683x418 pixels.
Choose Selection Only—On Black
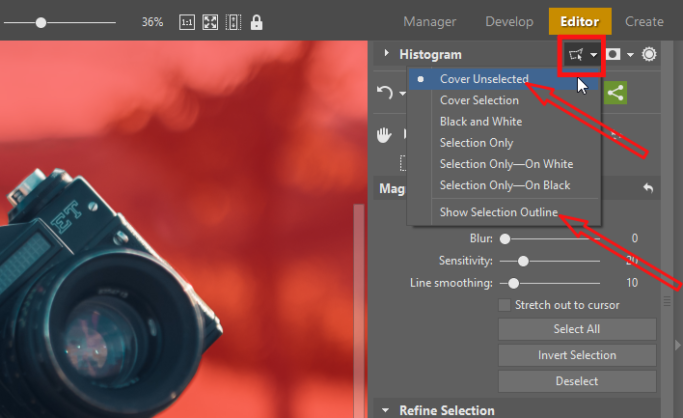tap(504, 185)
